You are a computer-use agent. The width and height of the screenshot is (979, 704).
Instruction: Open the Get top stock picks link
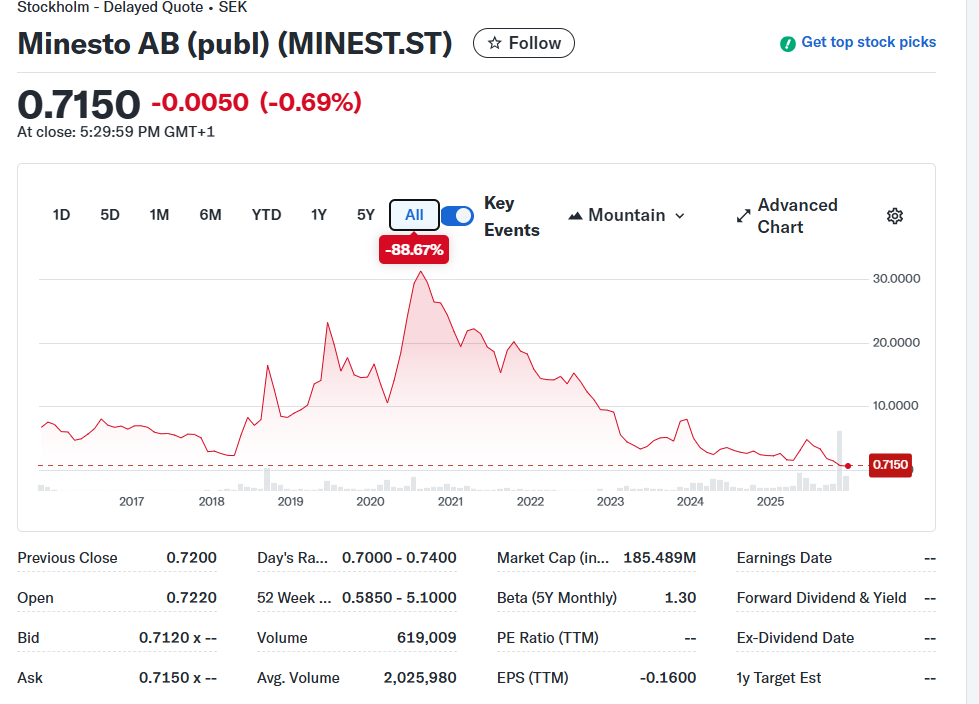[868, 42]
